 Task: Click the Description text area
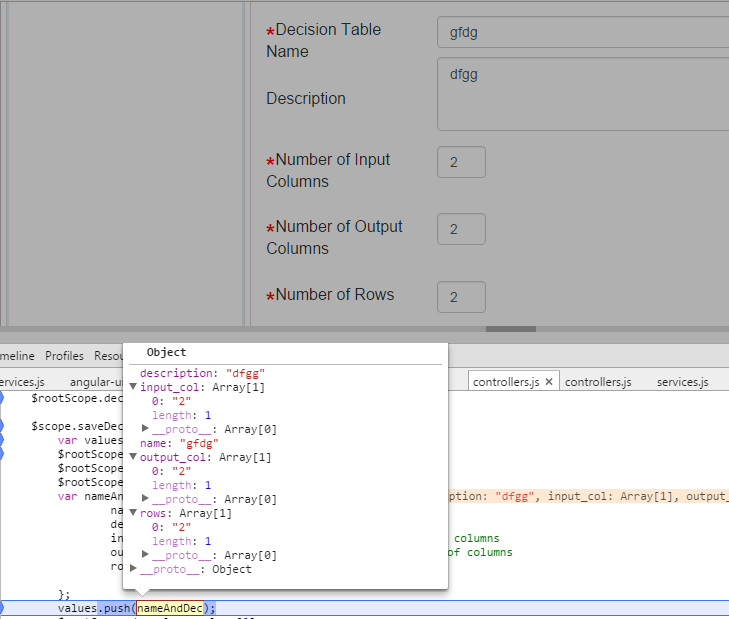(583, 94)
